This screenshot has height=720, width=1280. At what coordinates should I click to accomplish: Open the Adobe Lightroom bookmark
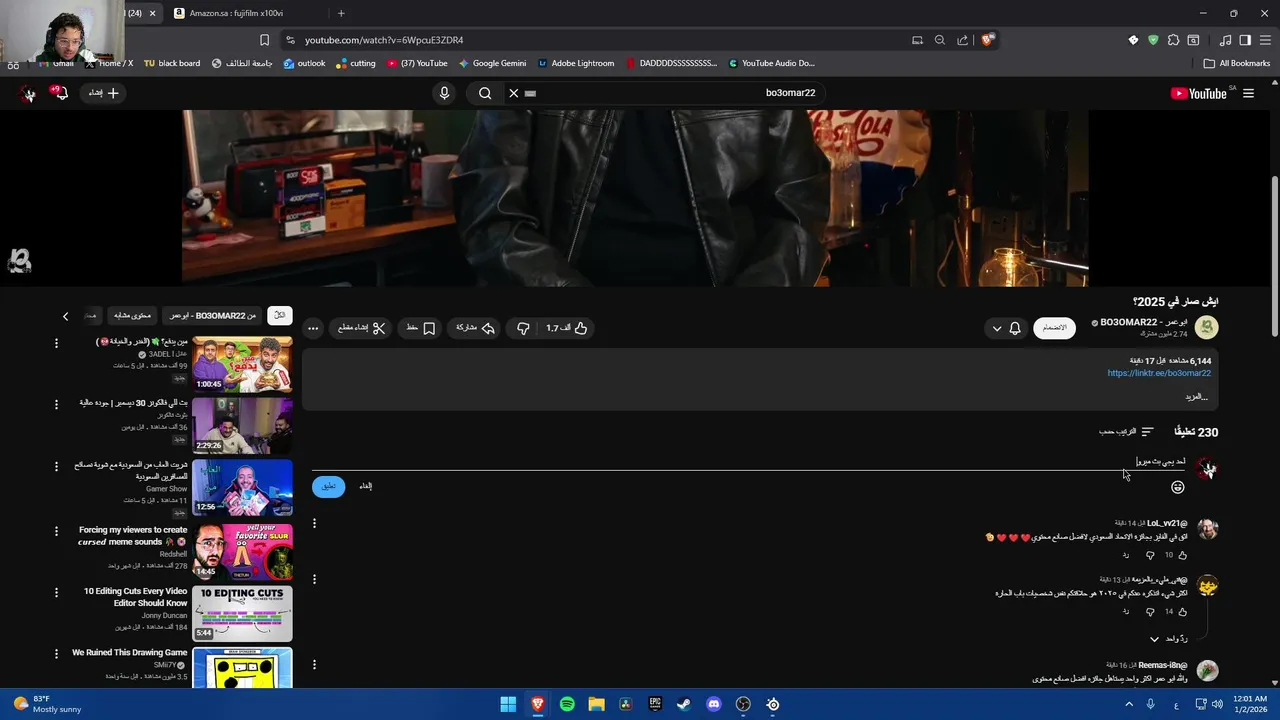coord(576,63)
